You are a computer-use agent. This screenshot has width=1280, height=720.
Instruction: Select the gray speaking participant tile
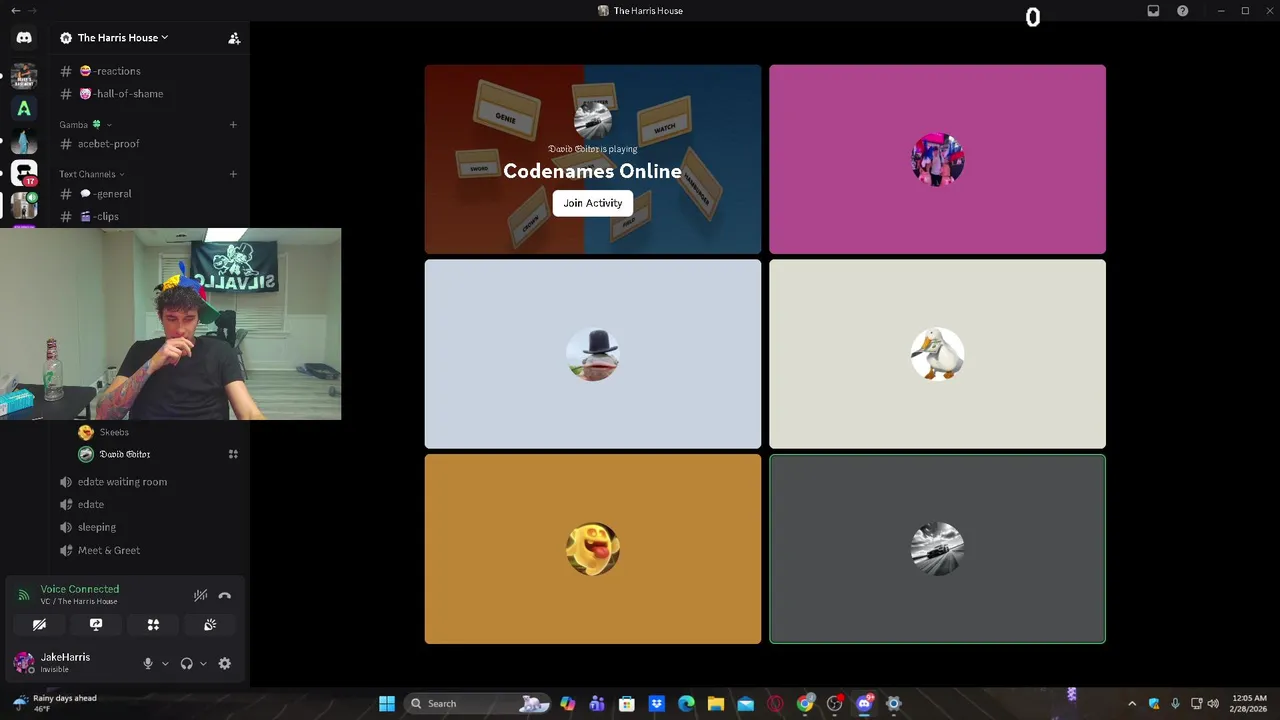pyautogui.click(x=937, y=549)
